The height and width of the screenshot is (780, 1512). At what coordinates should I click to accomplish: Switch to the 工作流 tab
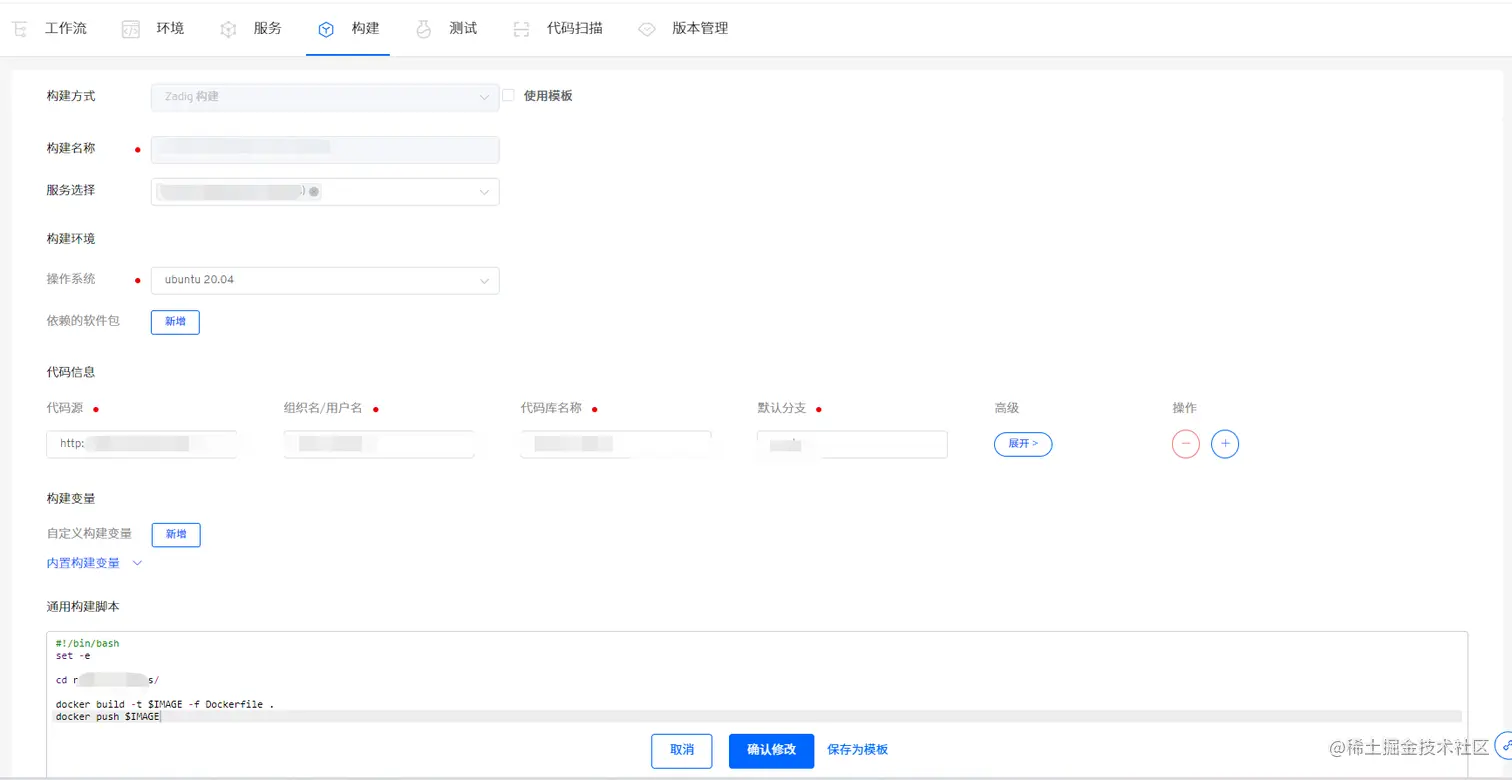pos(66,28)
